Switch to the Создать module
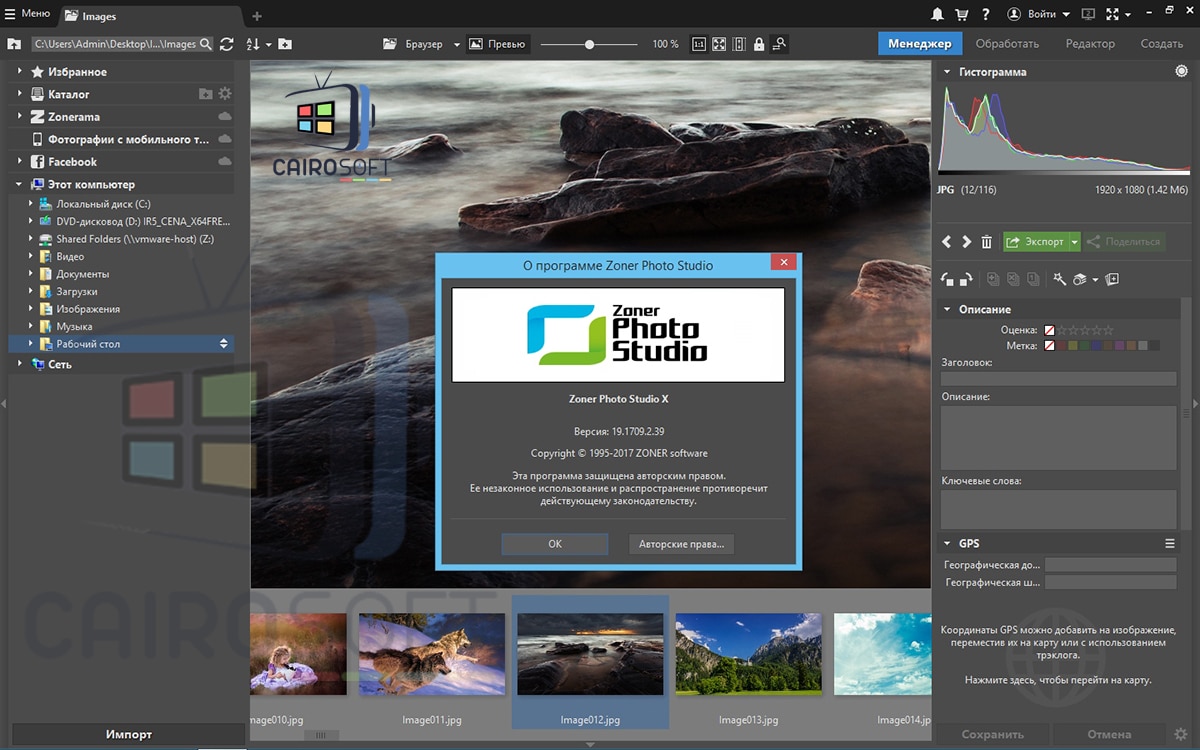 [x=1162, y=44]
